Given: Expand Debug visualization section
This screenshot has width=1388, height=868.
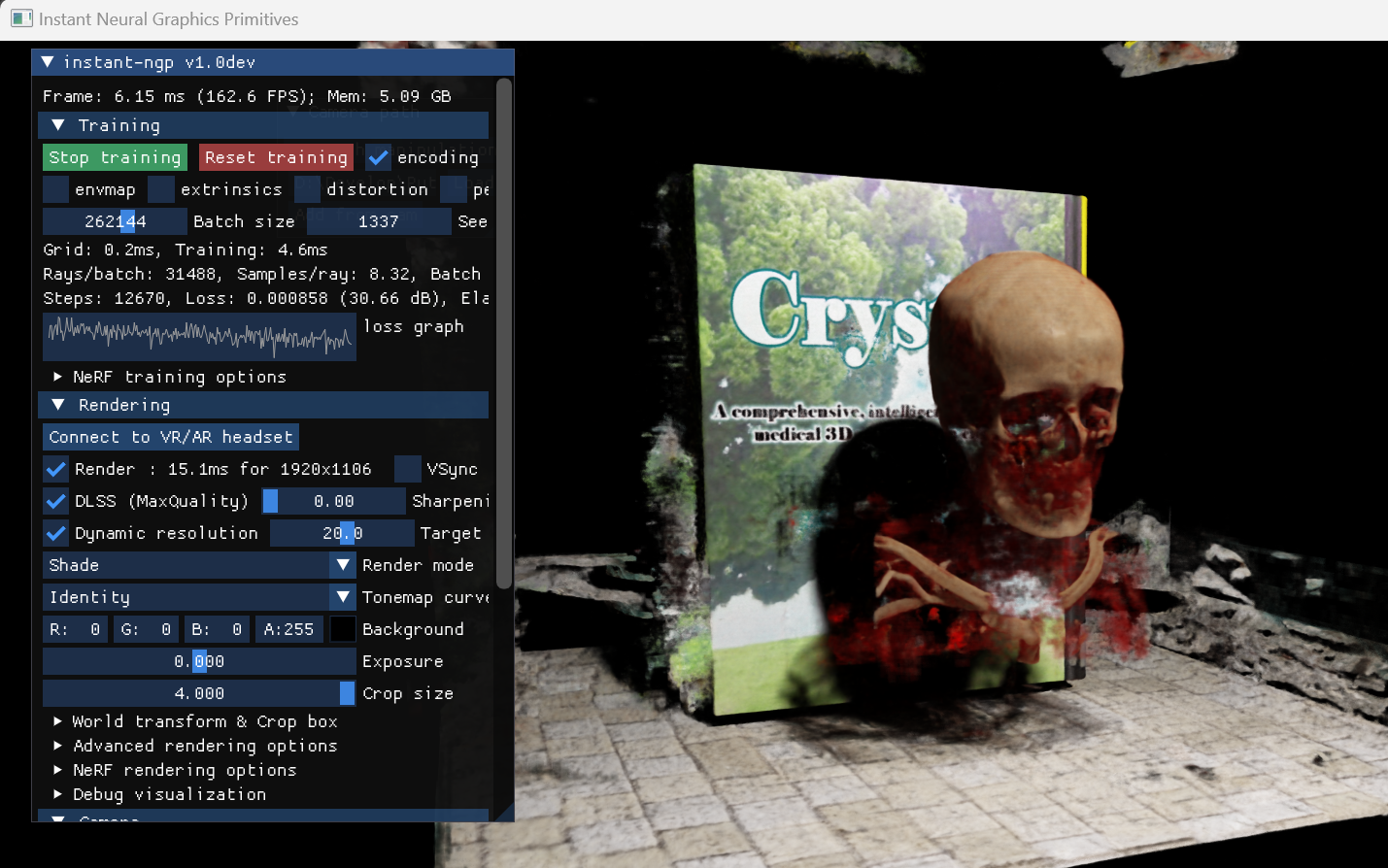Looking at the screenshot, I should point(58,794).
